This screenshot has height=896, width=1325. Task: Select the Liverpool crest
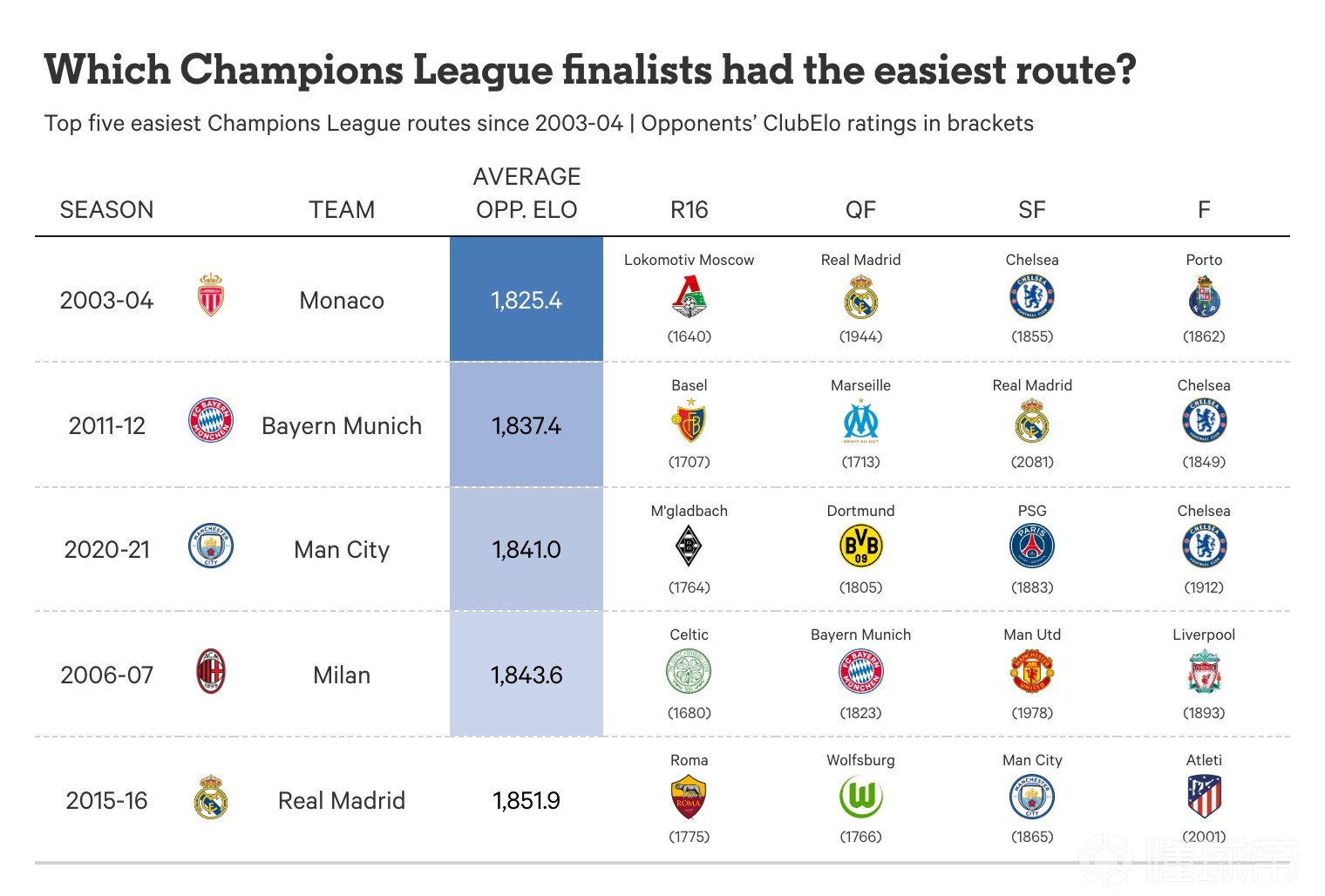click(1204, 672)
